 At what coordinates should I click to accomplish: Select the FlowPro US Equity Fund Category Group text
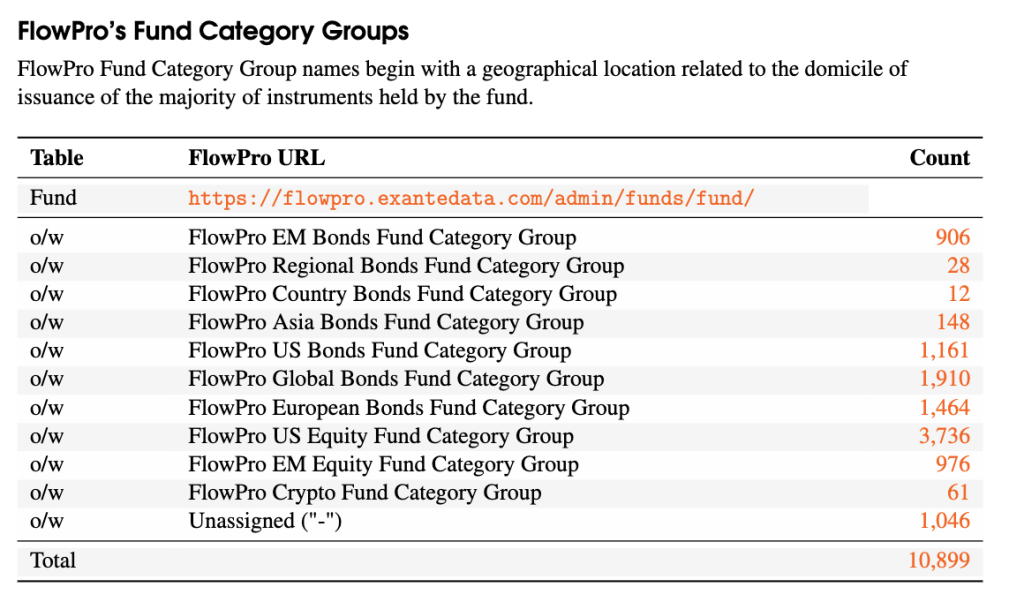(381, 436)
